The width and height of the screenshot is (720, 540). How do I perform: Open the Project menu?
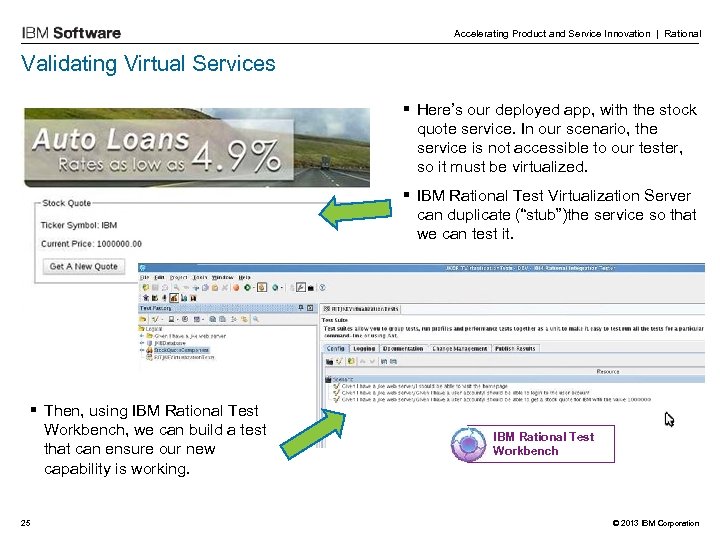click(x=179, y=277)
